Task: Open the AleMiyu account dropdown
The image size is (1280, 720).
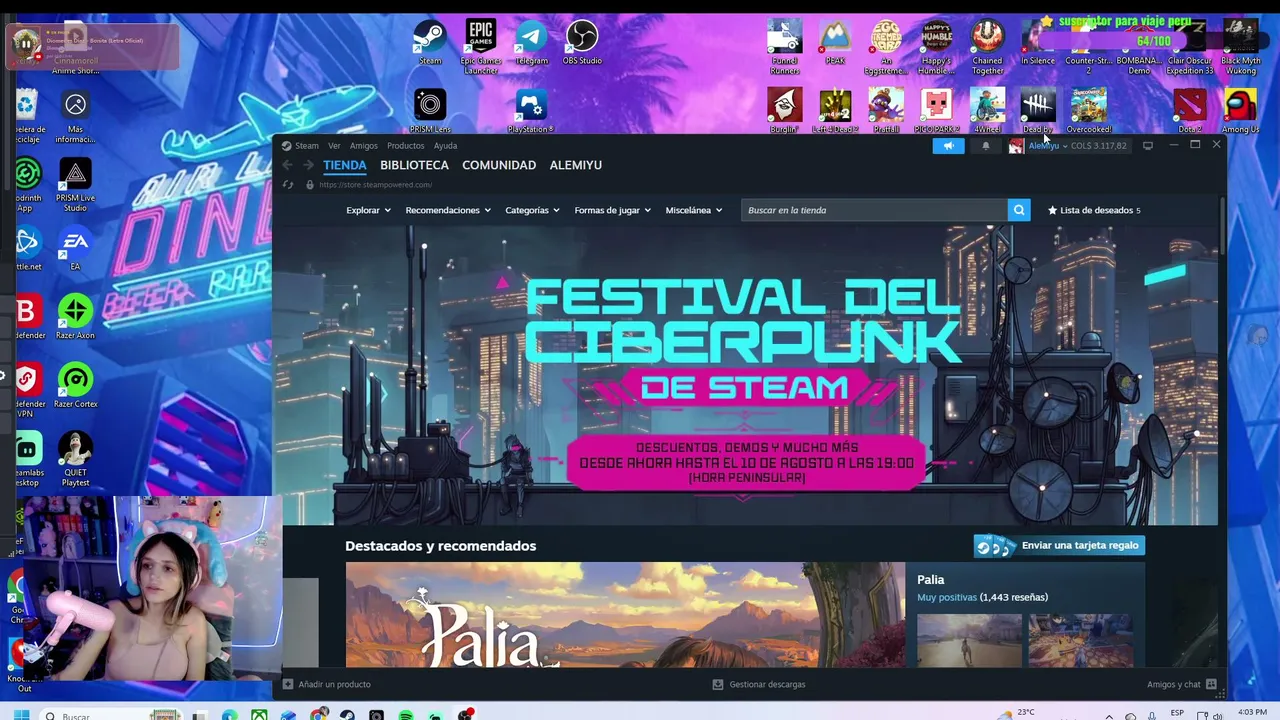Action: pyautogui.click(x=1048, y=146)
